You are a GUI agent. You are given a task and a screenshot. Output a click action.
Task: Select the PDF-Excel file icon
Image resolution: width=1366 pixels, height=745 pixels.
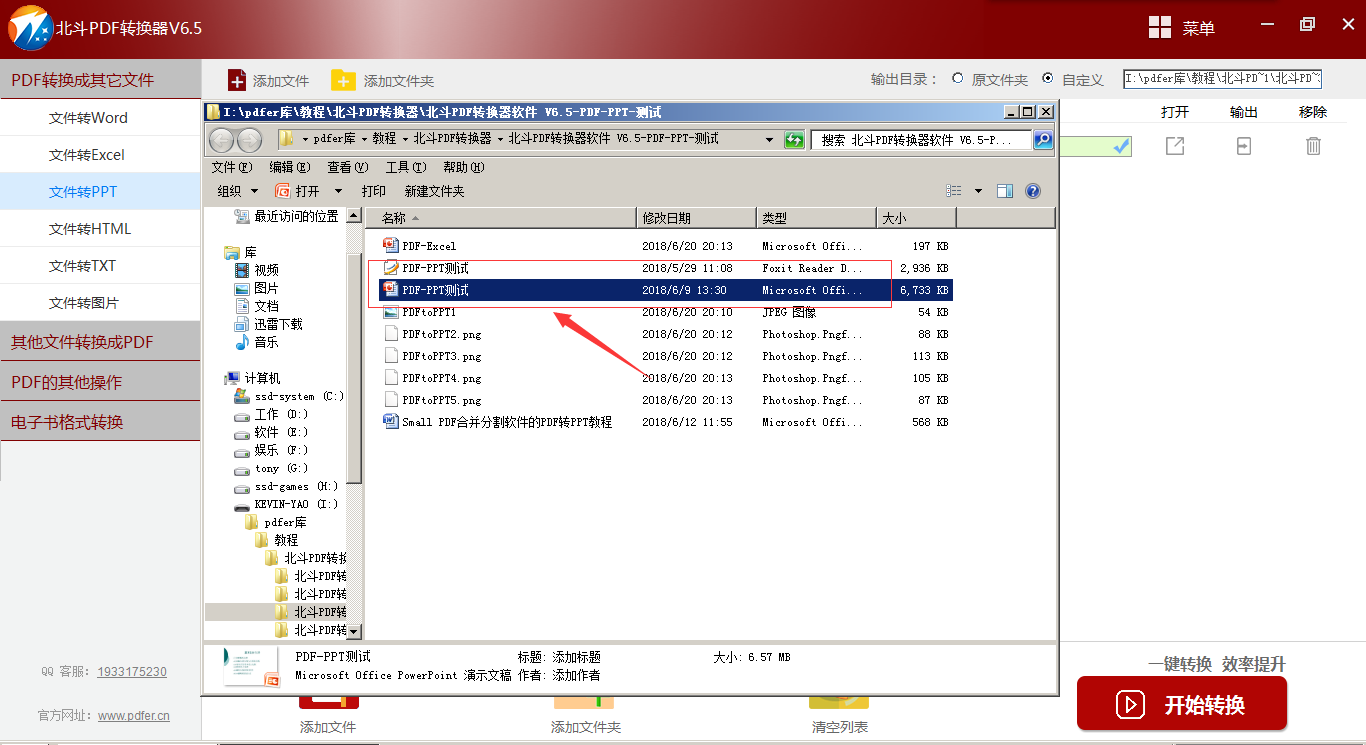click(391, 246)
